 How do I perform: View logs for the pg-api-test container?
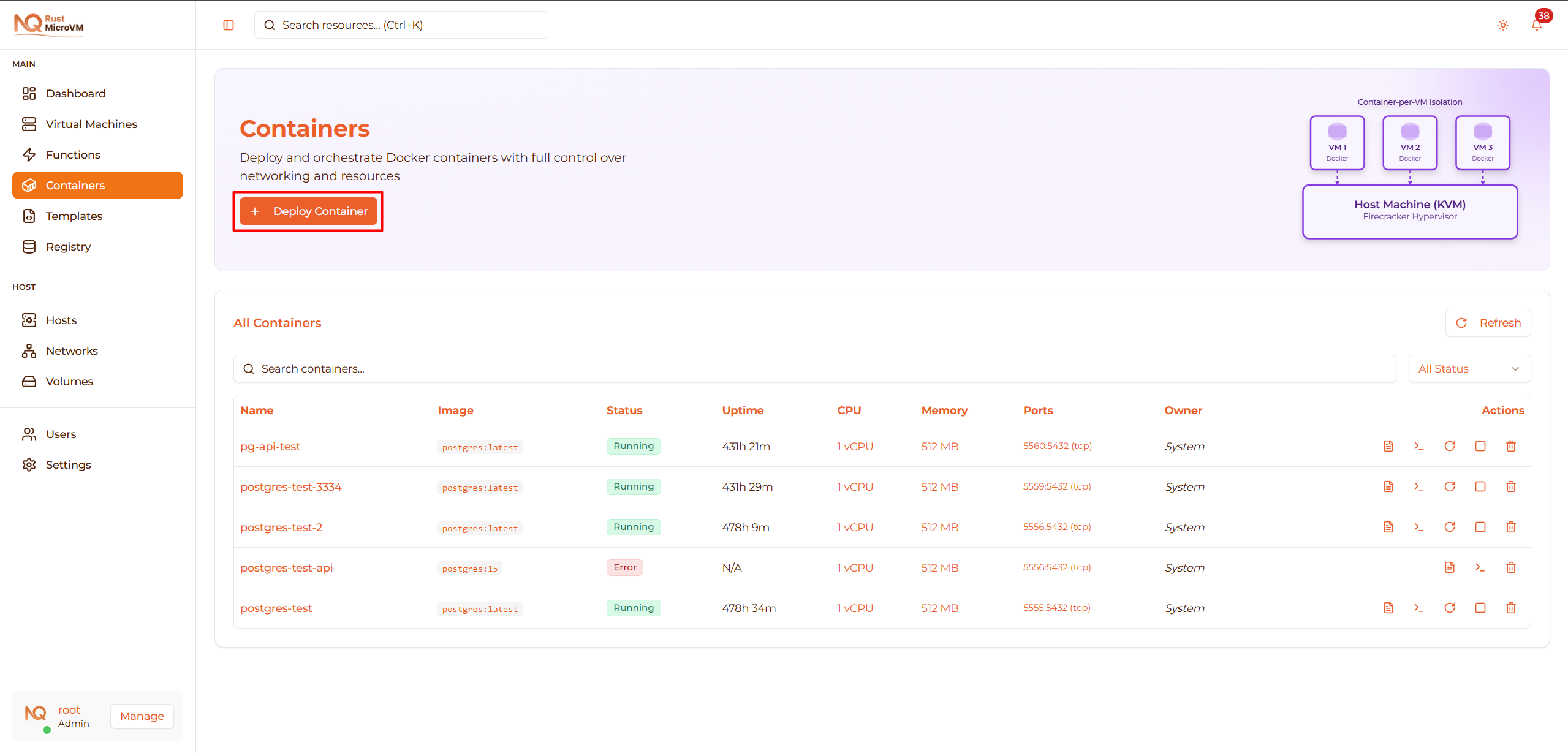click(1388, 446)
